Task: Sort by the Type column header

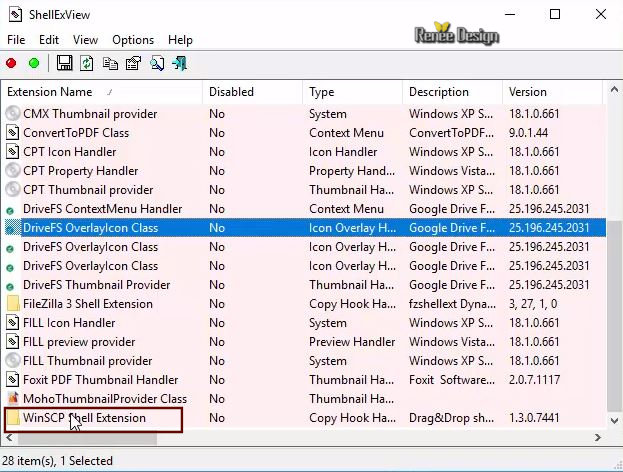Action: click(352, 92)
